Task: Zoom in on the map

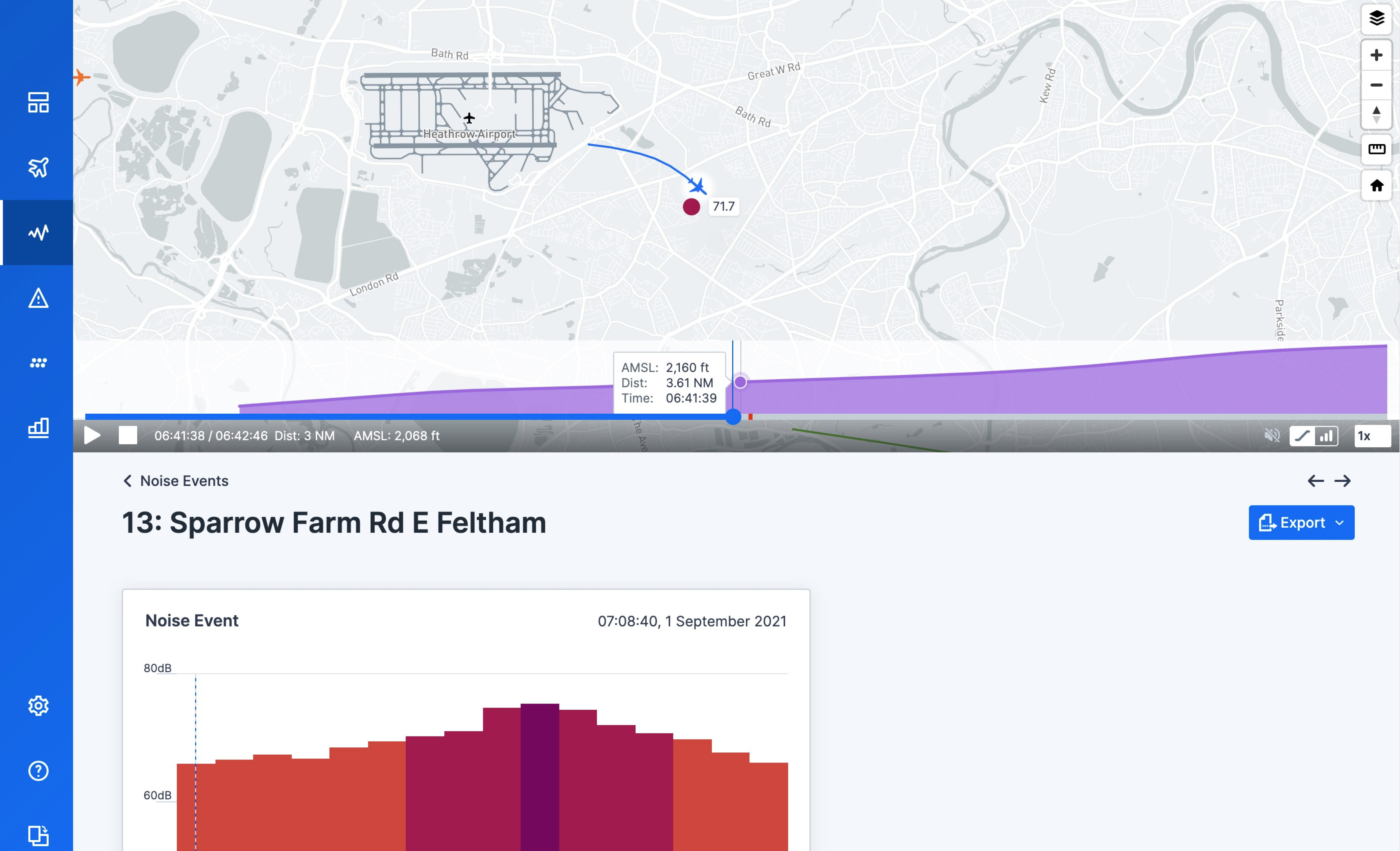Action: 1376,55
